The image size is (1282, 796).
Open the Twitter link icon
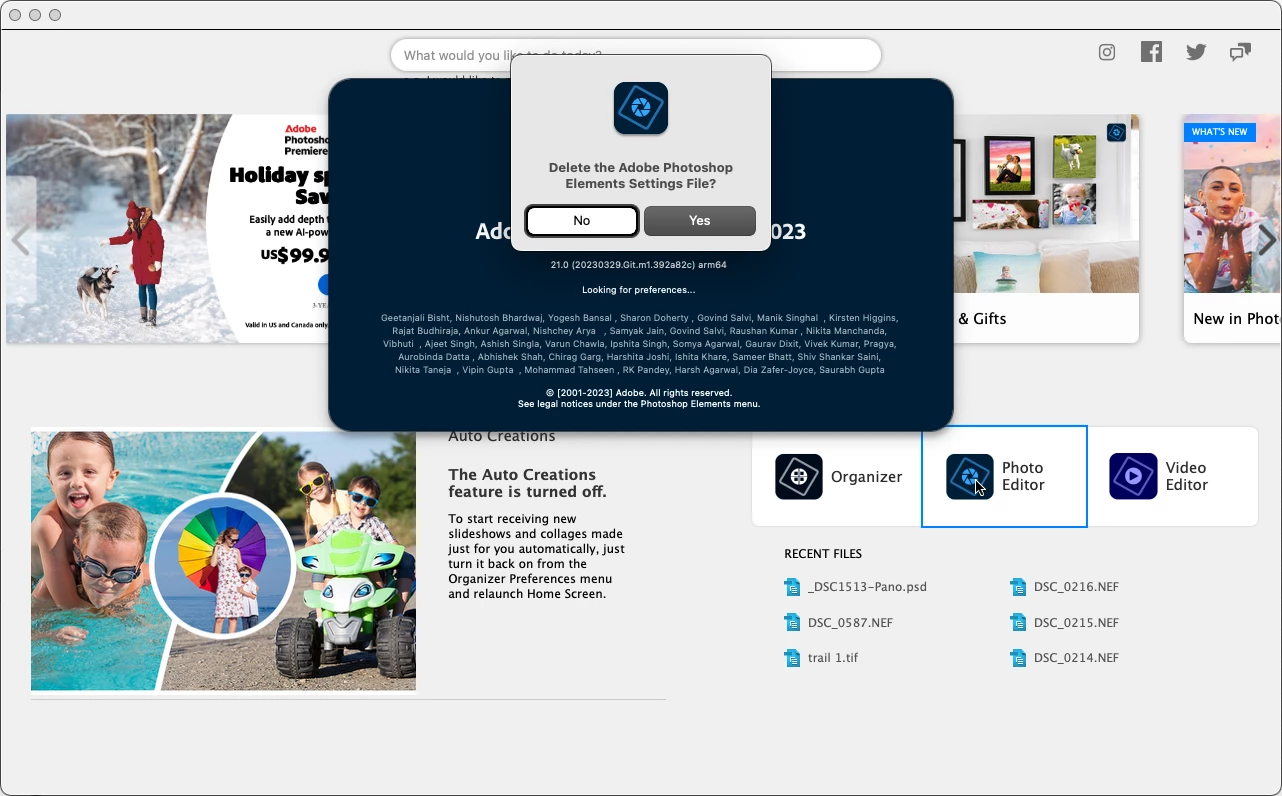(1196, 53)
